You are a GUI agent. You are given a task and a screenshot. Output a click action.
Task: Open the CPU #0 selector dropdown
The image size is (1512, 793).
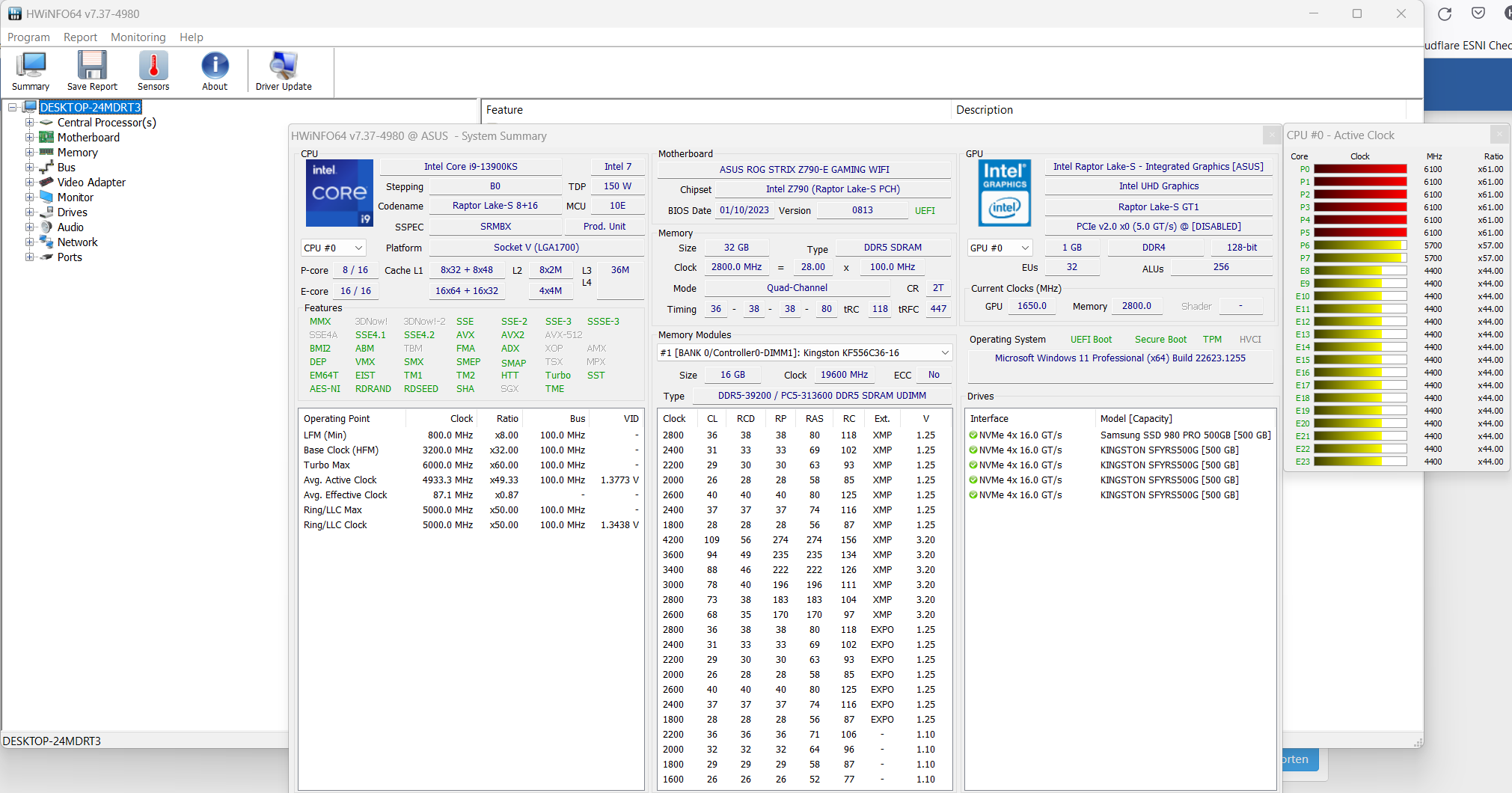(x=333, y=248)
